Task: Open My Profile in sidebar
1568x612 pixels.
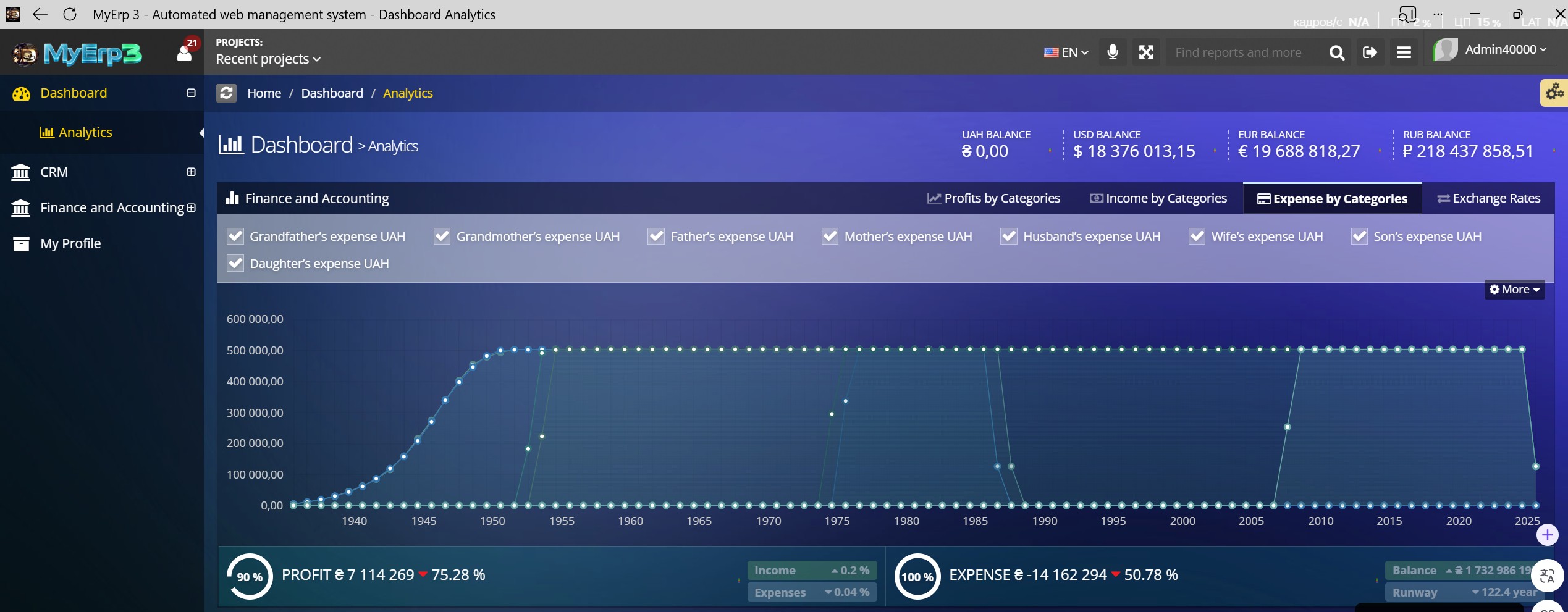Action: (70, 244)
